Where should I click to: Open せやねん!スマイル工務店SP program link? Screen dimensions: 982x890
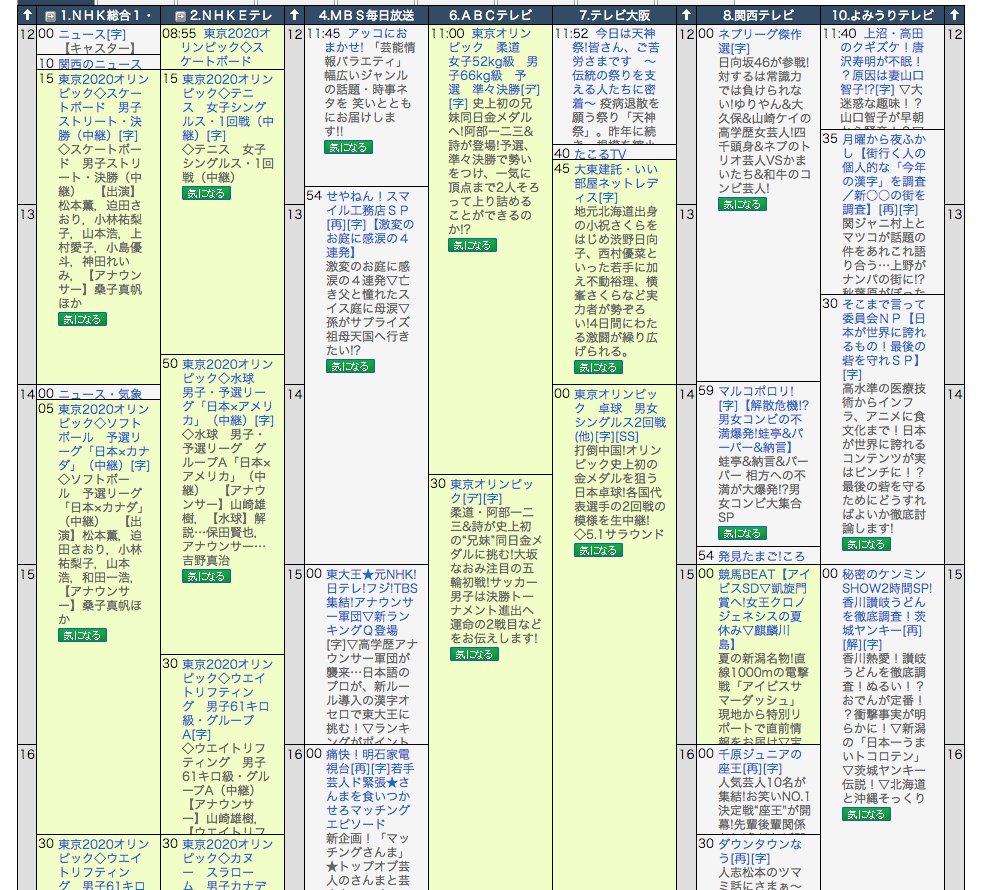(370, 224)
